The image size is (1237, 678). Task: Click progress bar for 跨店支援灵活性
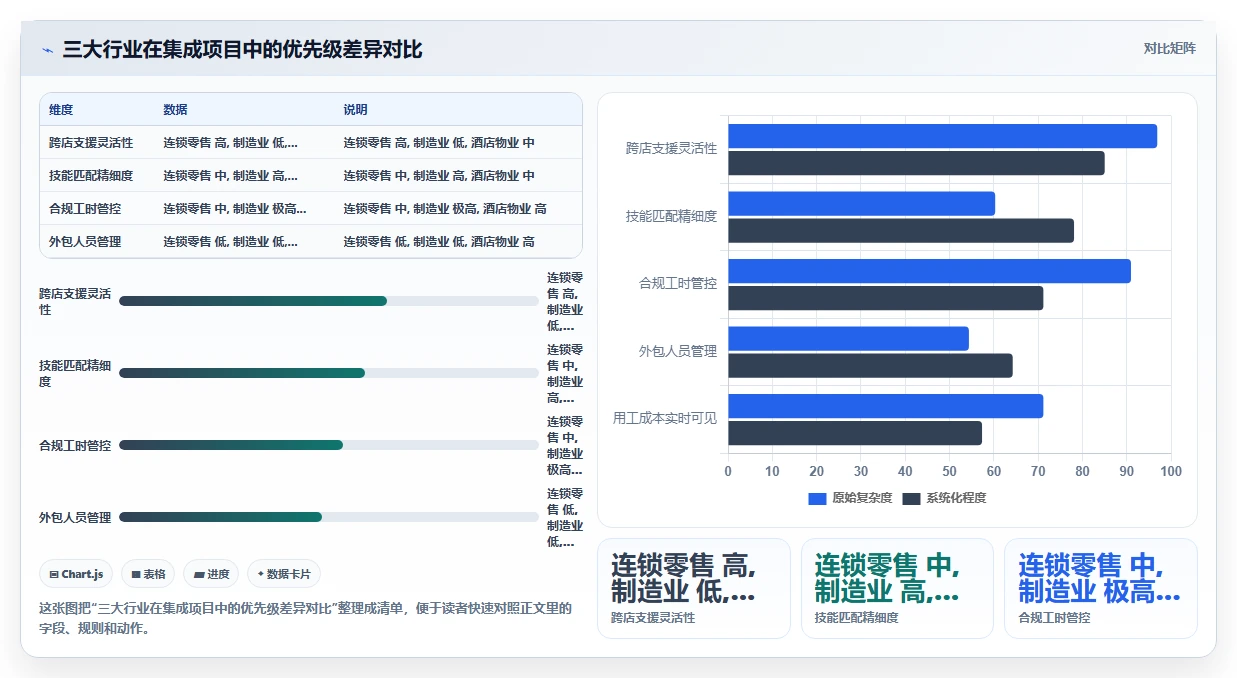[329, 301]
